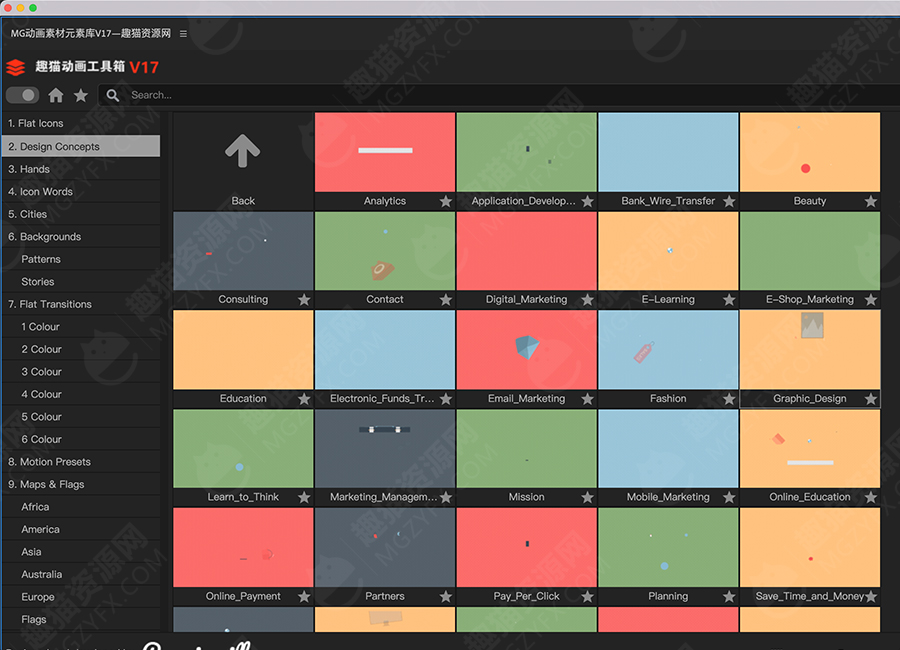Favorite Mobile_Marketing via star
This screenshot has height=650, width=900.
729,497
